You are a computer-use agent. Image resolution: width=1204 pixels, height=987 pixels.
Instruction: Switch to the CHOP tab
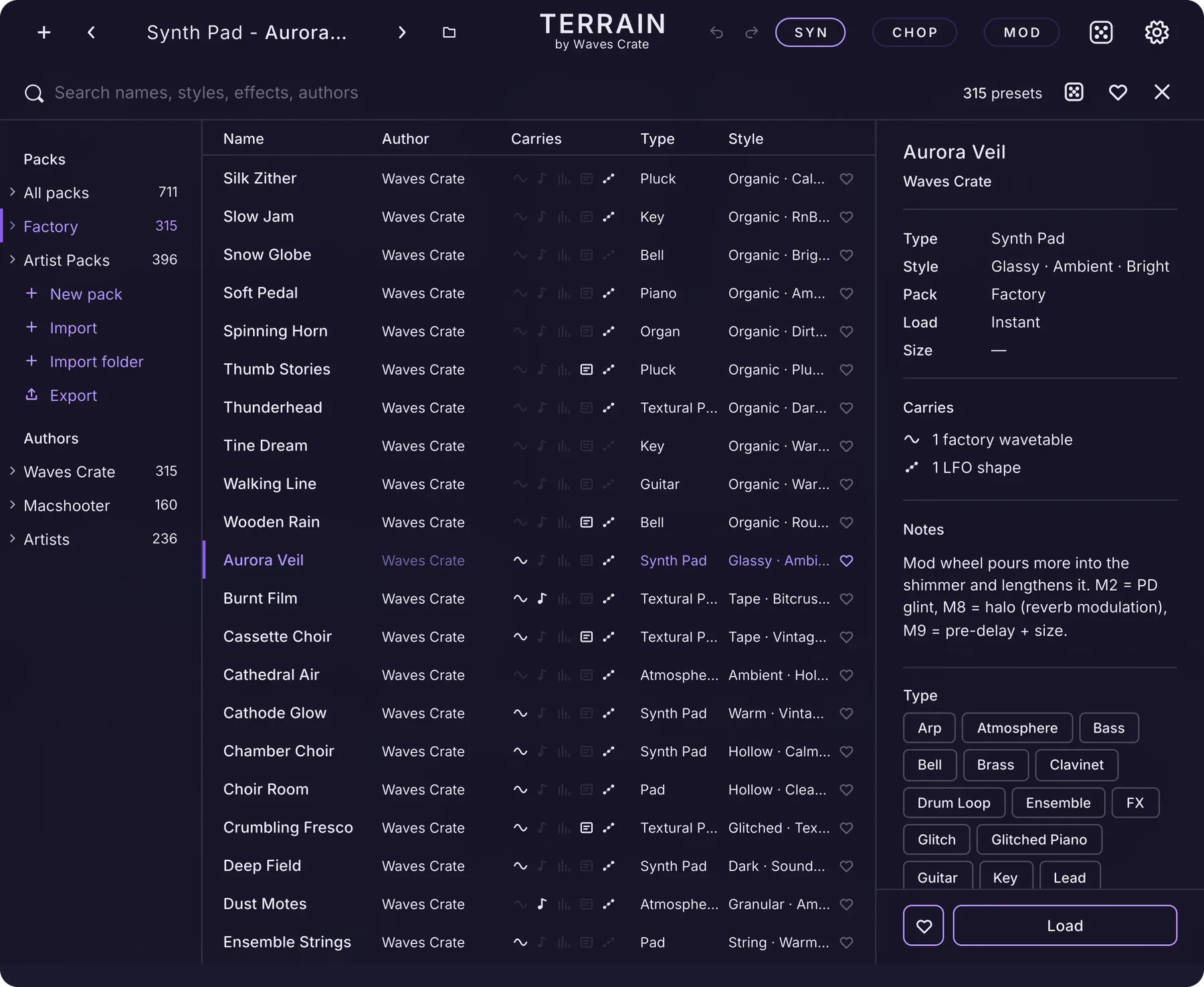(914, 32)
